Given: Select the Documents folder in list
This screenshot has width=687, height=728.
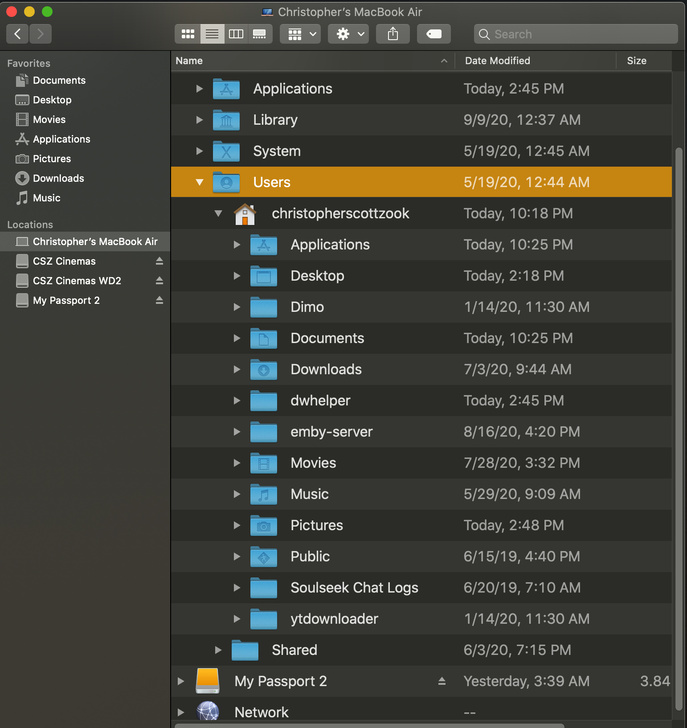Looking at the screenshot, I should pos(421,338).
